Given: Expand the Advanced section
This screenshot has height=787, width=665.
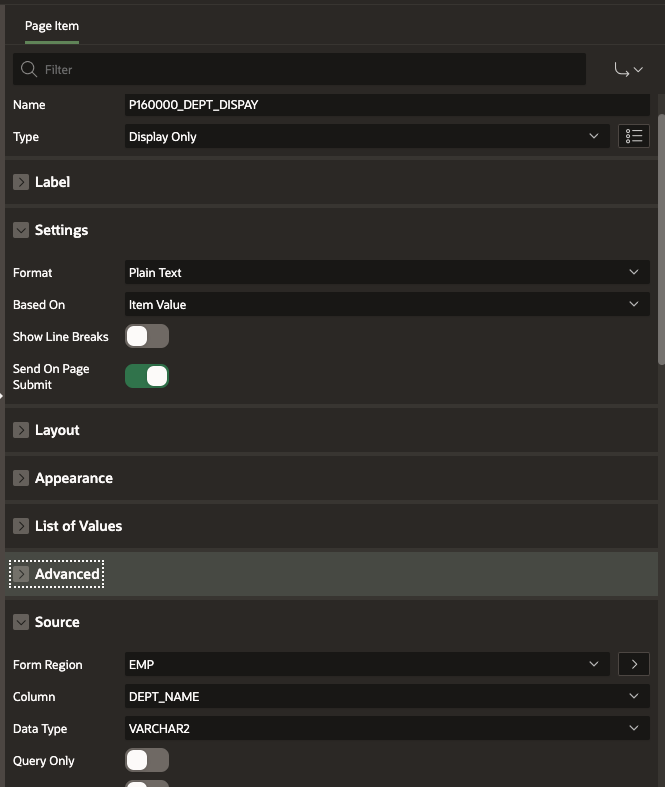Looking at the screenshot, I should [67, 574].
